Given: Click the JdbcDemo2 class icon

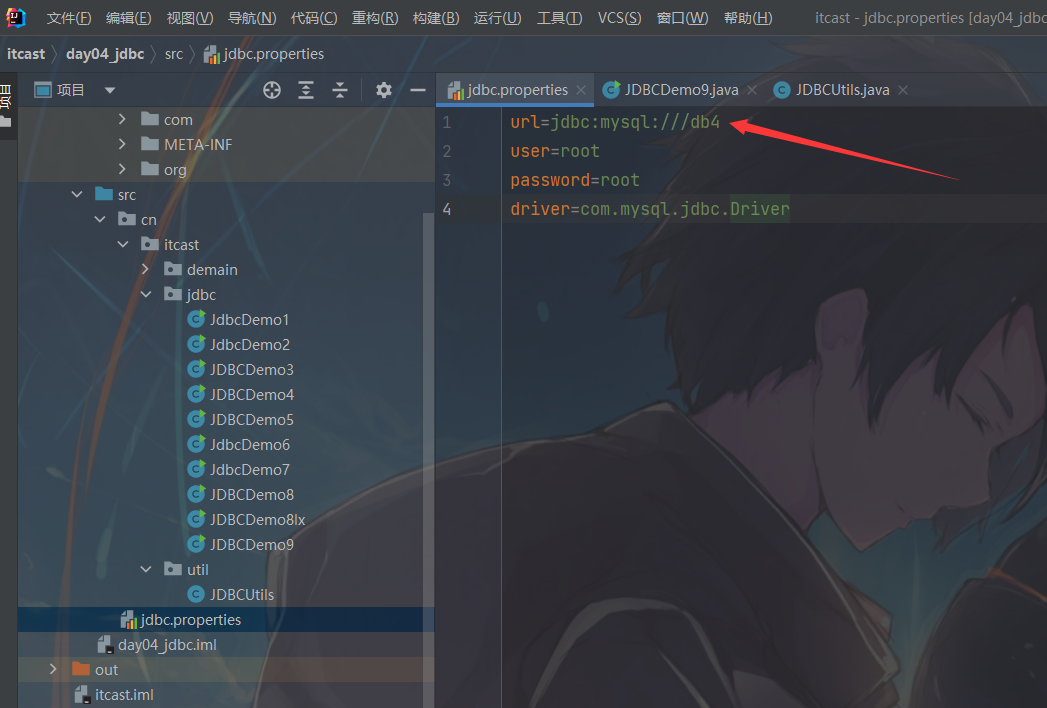Looking at the screenshot, I should click(x=196, y=344).
